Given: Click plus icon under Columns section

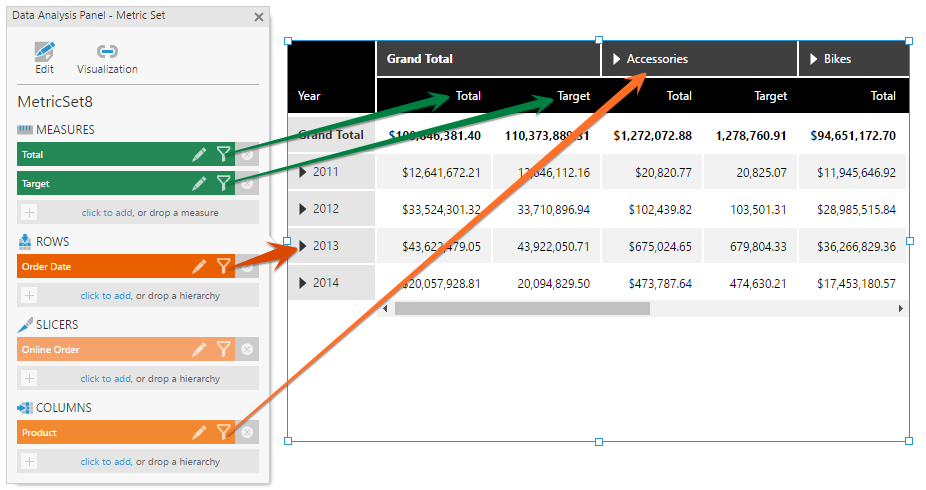Looking at the screenshot, I should pos(29,462).
